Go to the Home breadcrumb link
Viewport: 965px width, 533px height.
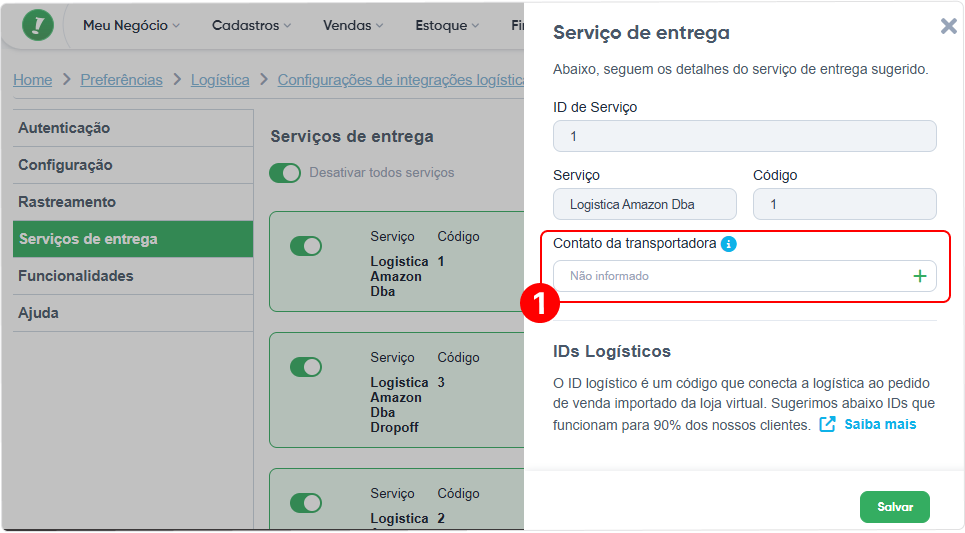33,80
